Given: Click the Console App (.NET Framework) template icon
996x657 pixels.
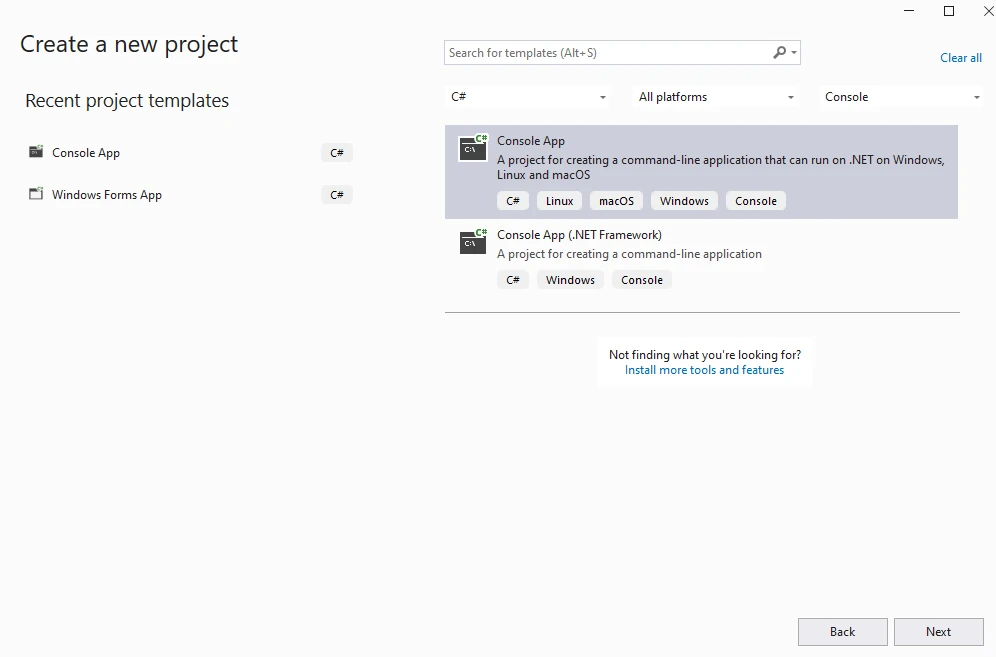Looking at the screenshot, I should click(473, 242).
